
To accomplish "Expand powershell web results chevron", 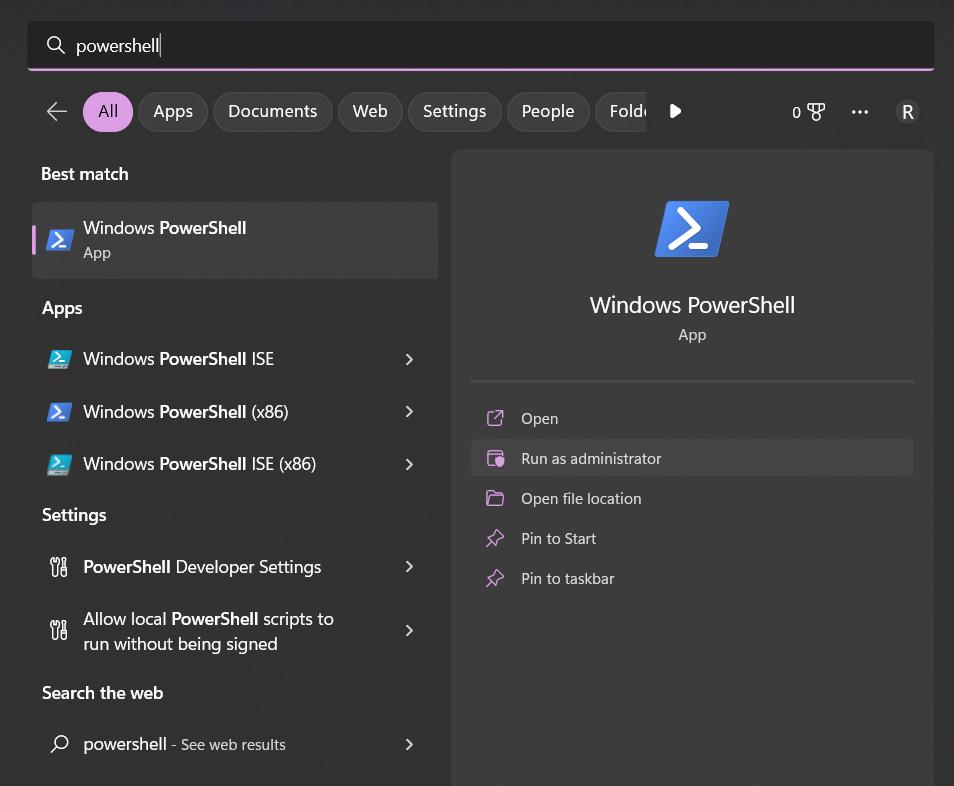I will pos(409,745).
